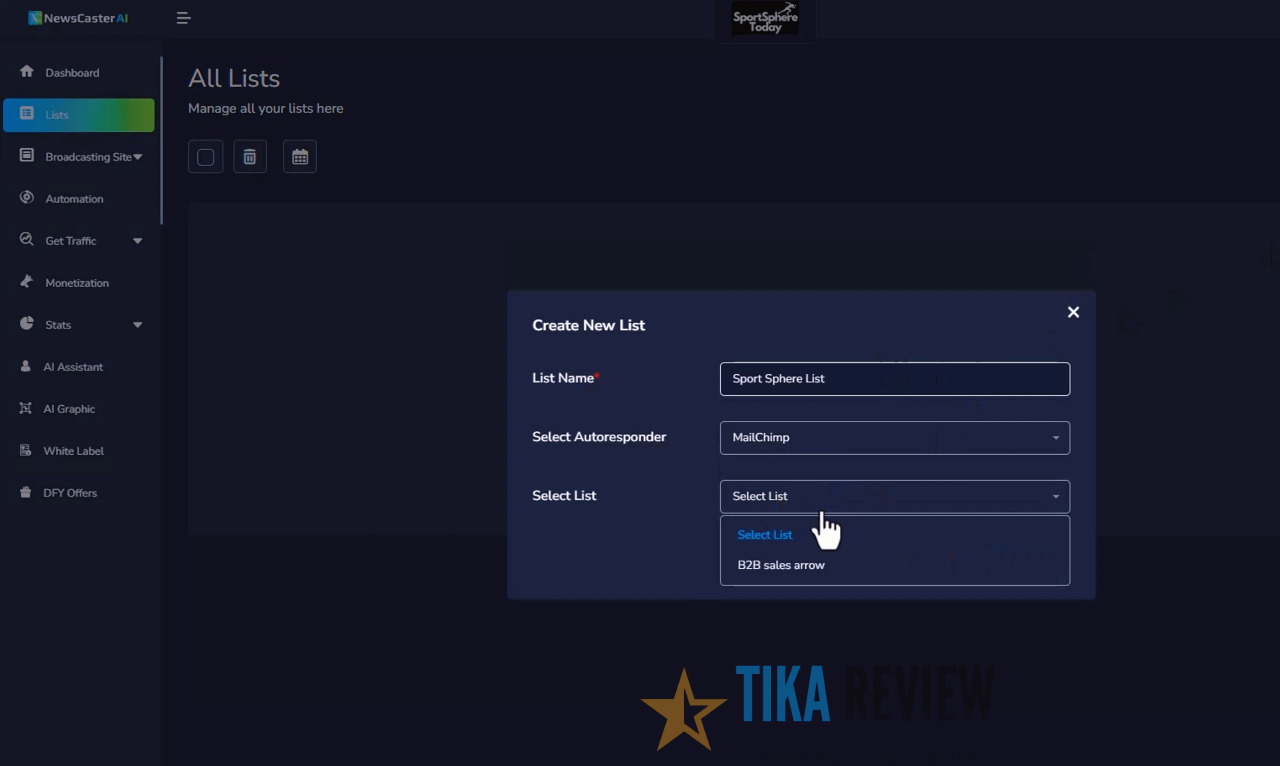This screenshot has width=1280, height=766.
Task: Click the calendar icon button
Action: tap(300, 157)
